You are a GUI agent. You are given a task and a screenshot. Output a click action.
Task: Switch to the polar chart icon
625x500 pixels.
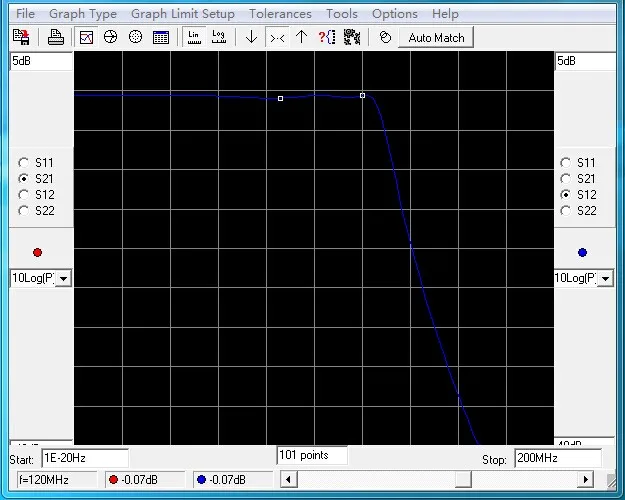coord(136,37)
